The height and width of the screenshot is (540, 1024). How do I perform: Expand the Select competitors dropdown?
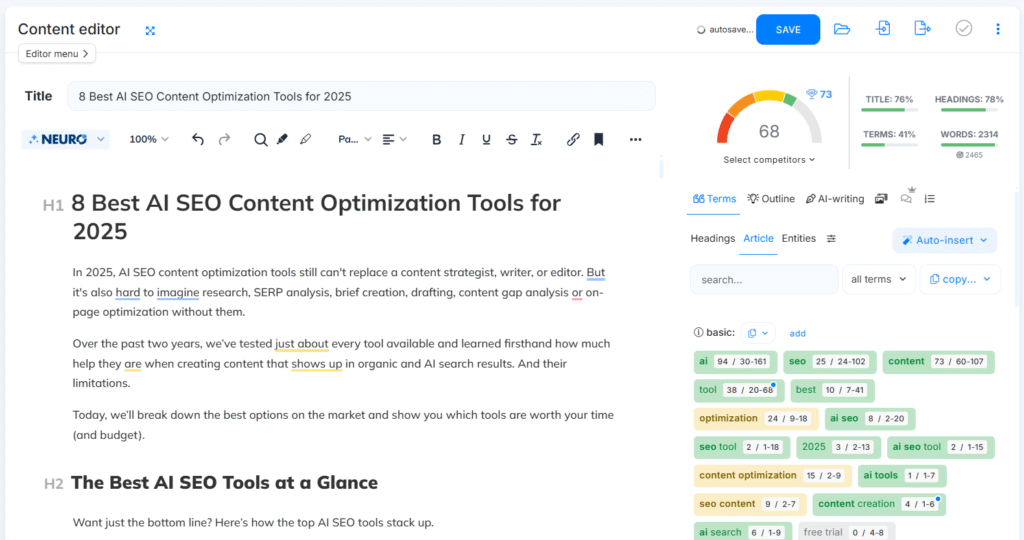click(769, 160)
